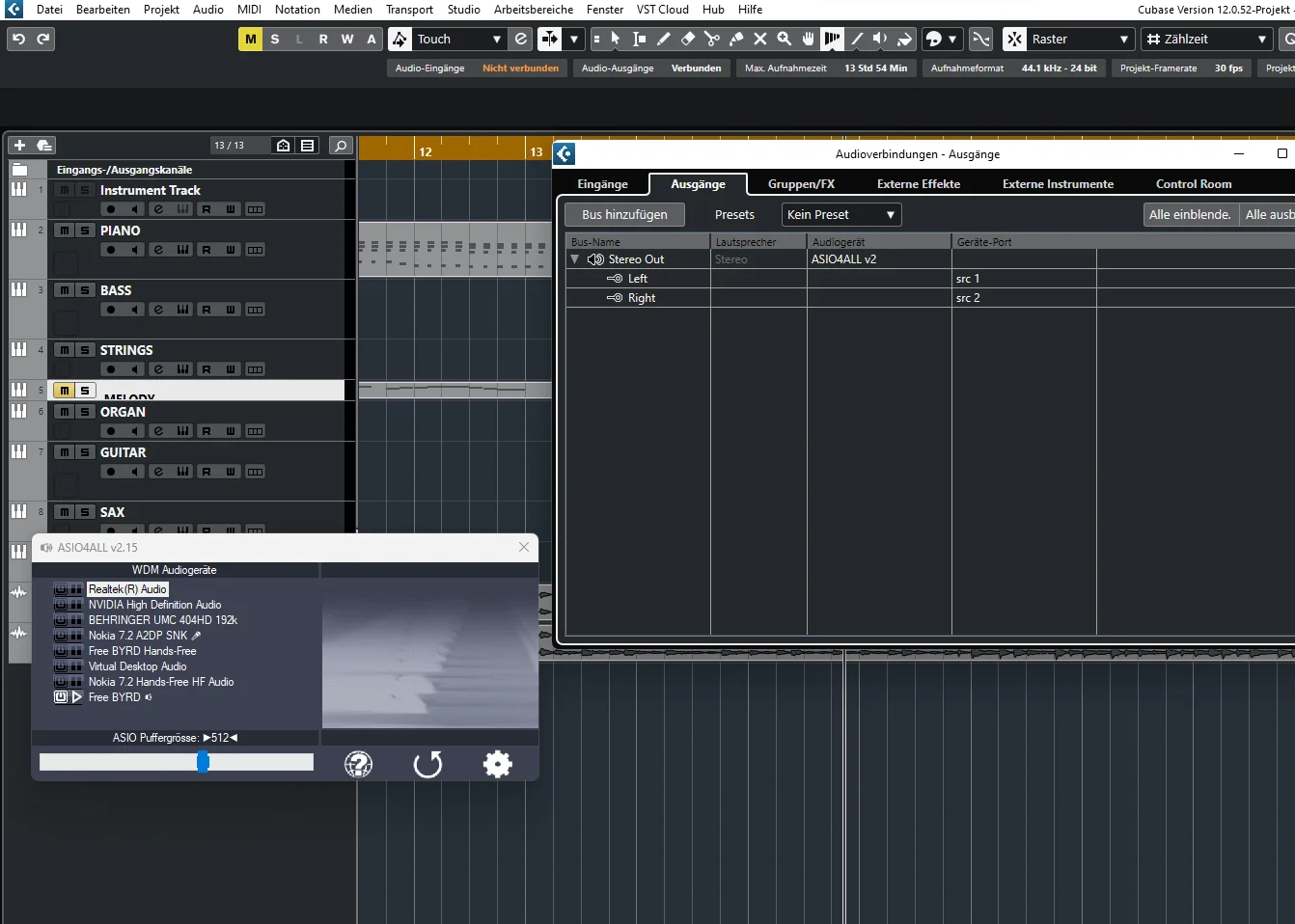Mute the PIANO track
1295x924 pixels.
(x=65, y=231)
